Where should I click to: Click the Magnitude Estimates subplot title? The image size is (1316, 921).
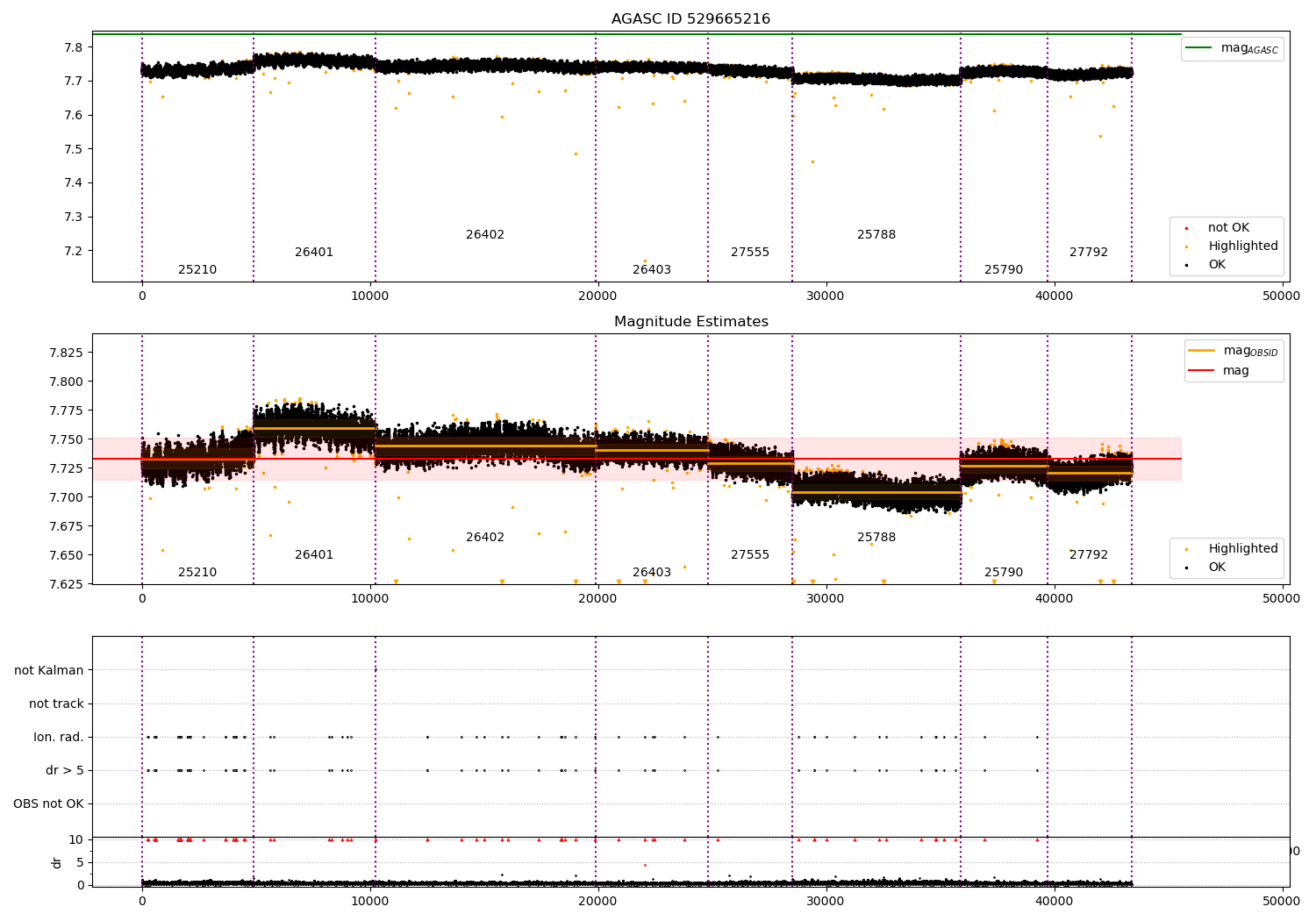pos(690,322)
